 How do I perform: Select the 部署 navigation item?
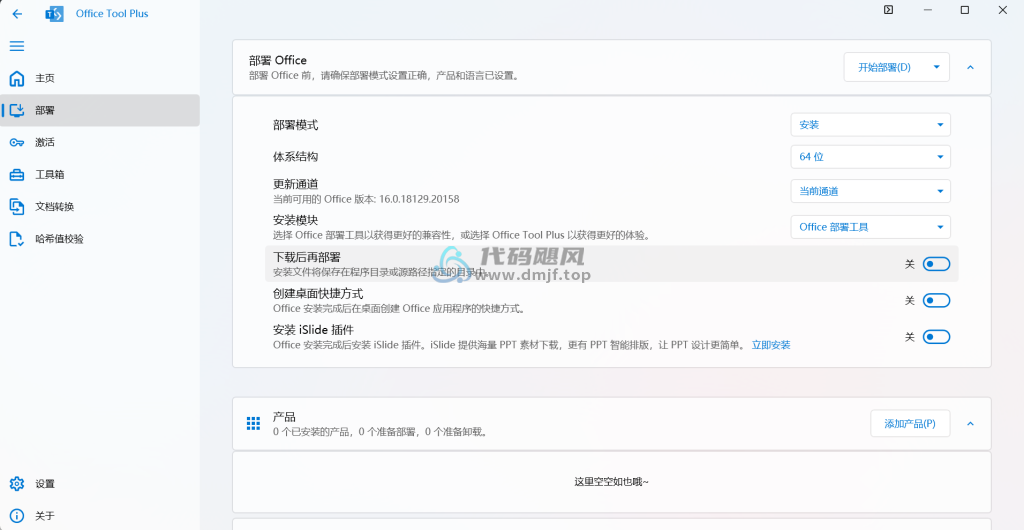tap(100, 110)
